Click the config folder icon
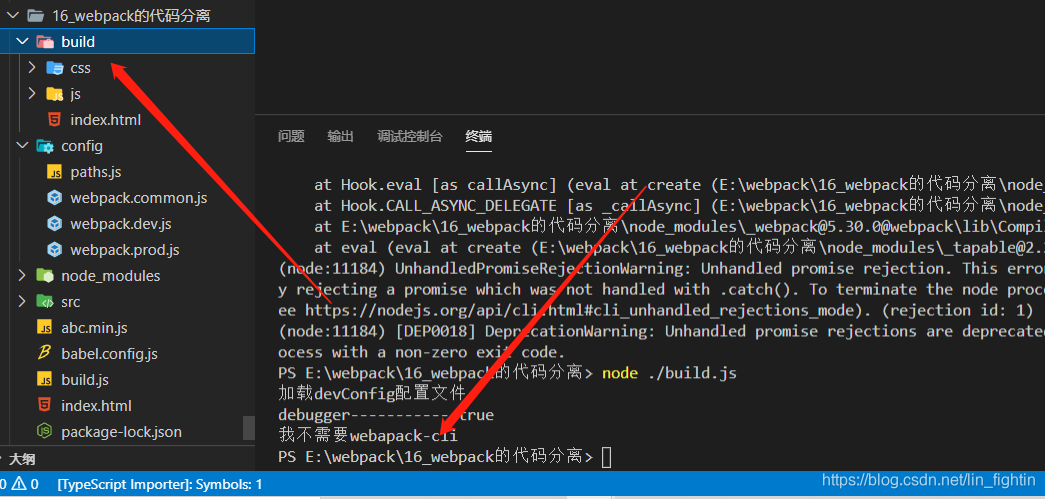Image resolution: width=1045 pixels, height=499 pixels. click(45, 146)
